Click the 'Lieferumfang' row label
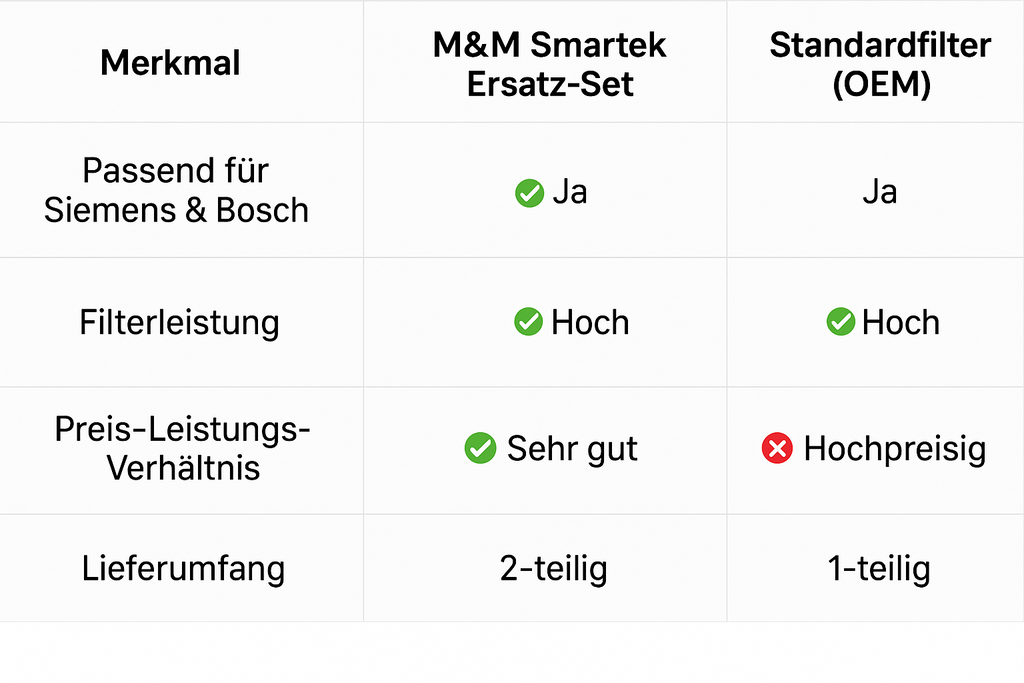 tap(183, 567)
